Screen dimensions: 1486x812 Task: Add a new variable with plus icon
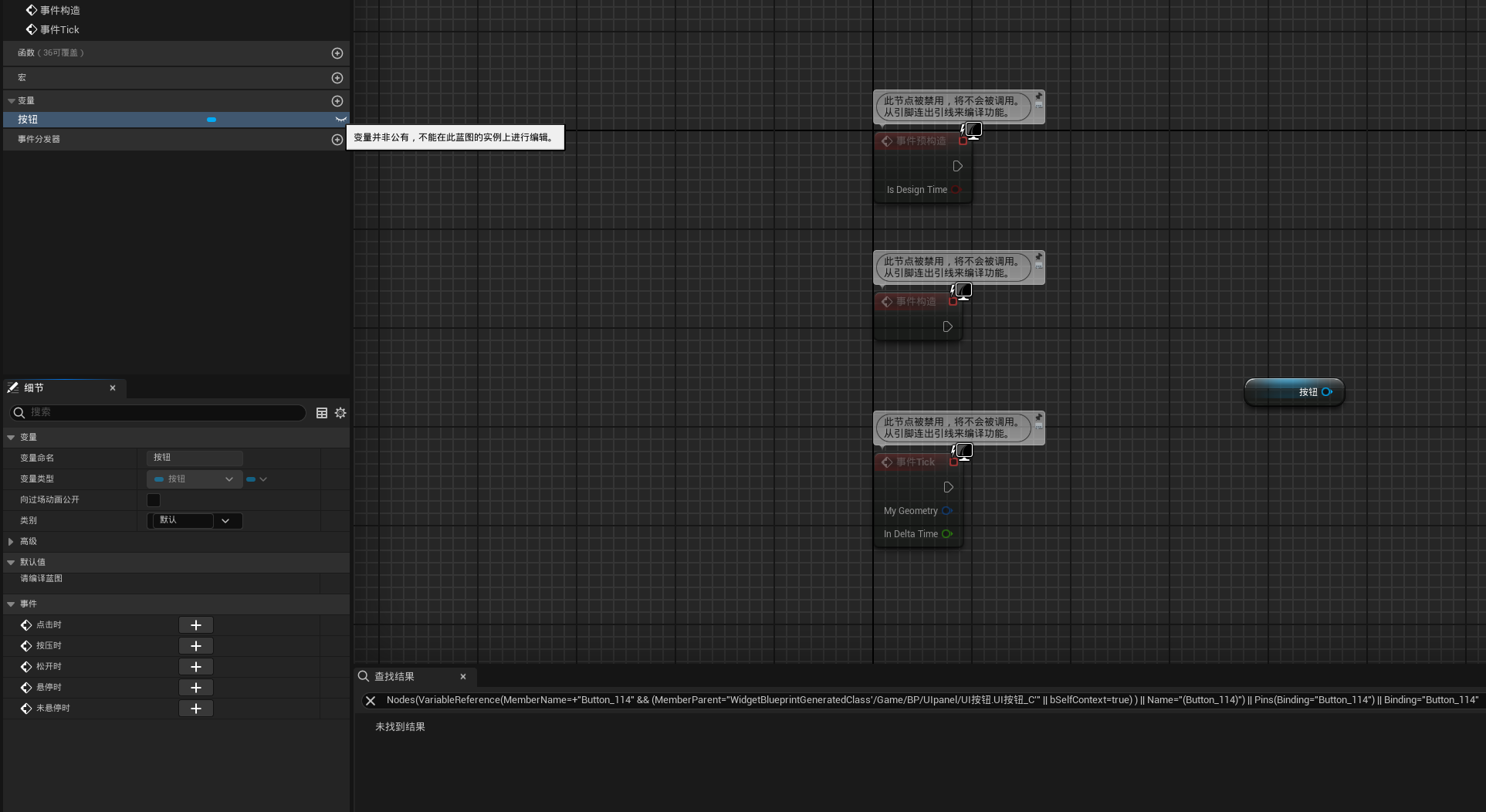(337, 101)
